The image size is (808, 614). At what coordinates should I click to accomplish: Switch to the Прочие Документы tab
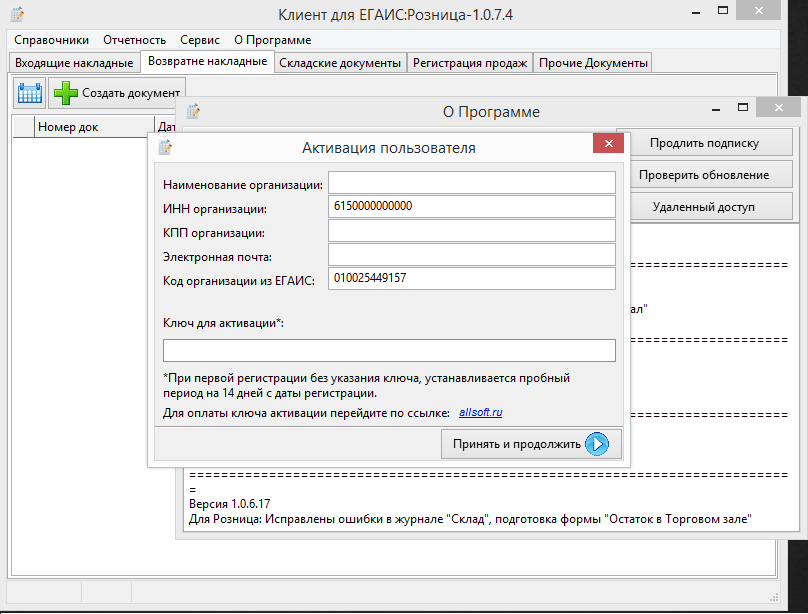click(x=593, y=63)
